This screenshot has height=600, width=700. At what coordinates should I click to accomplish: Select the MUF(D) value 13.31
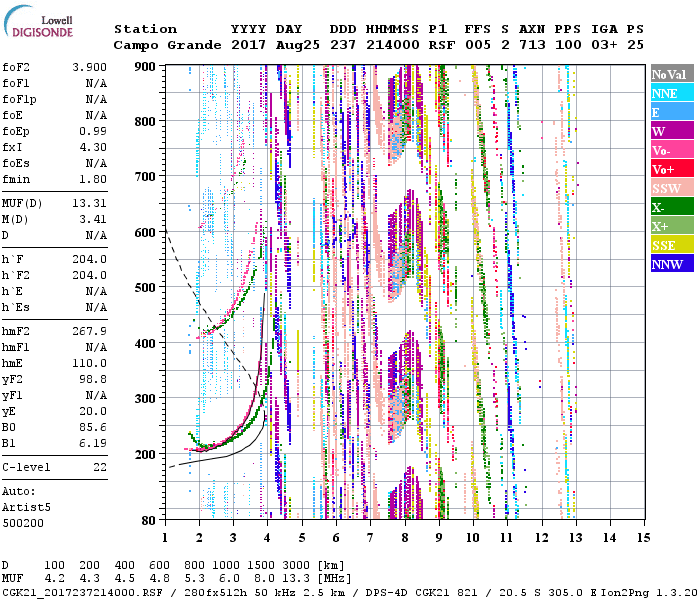coord(91,203)
